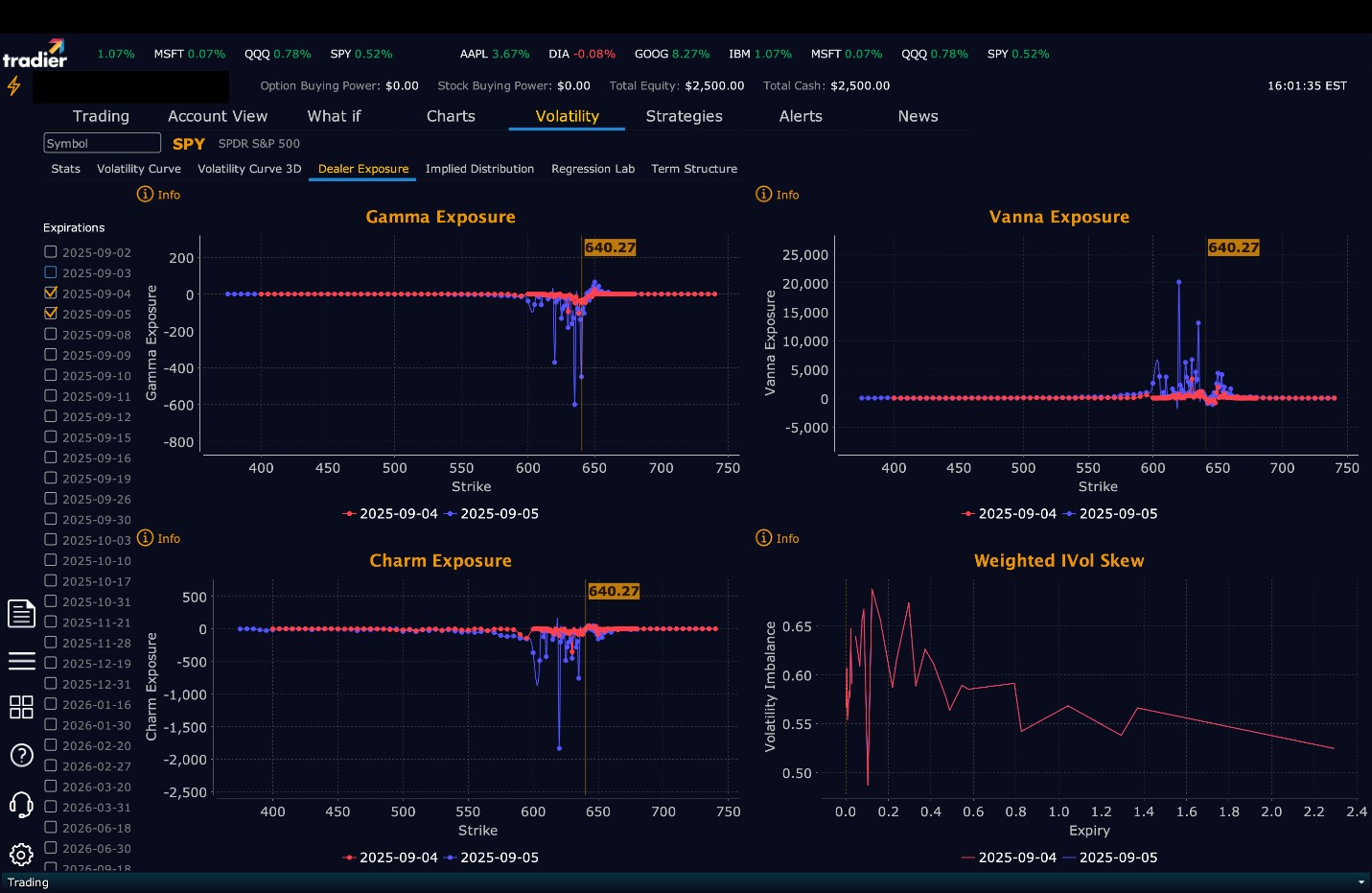The height and width of the screenshot is (893, 1372).
Task: Open the News tab
Action: 918,116
